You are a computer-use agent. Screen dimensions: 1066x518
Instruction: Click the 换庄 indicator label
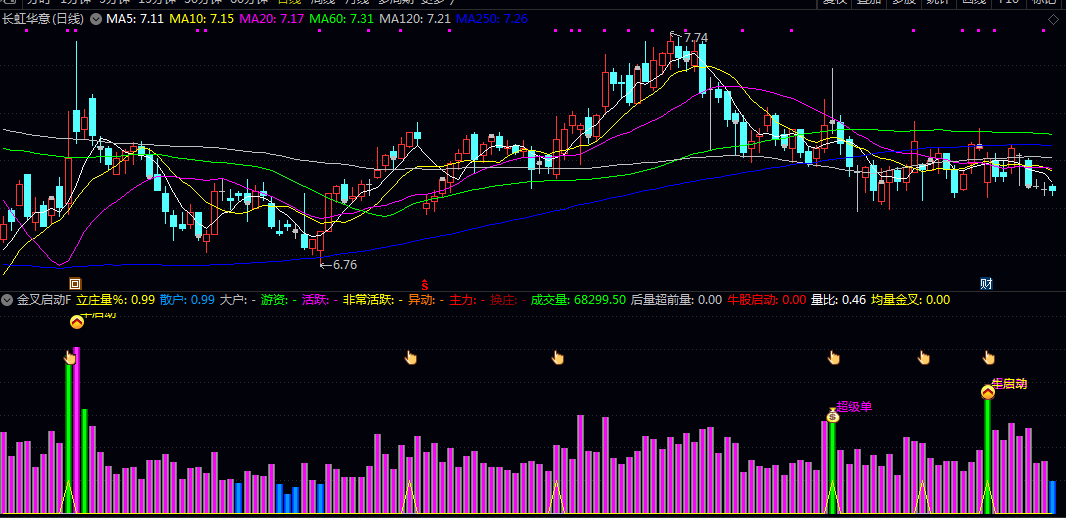tap(507, 300)
